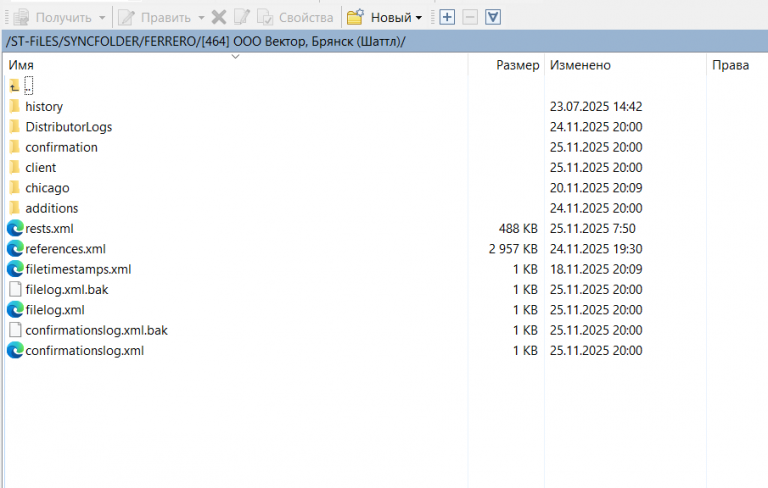This screenshot has width=768, height=488.
Task: Select the filelog.xml file name
Action: [x=55, y=310]
